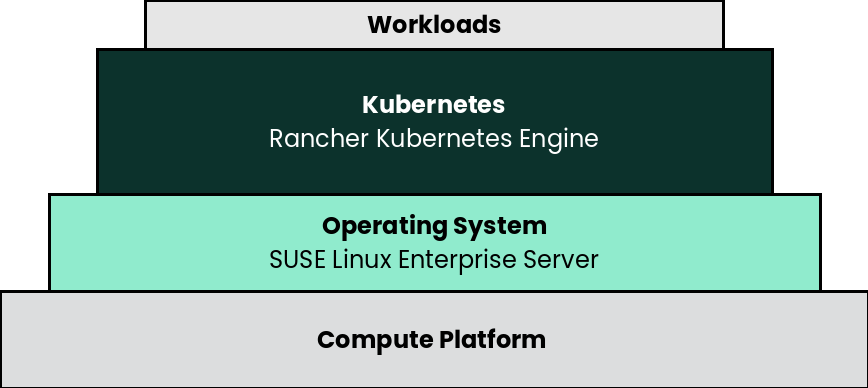Image resolution: width=868 pixels, height=388 pixels.
Task: Click the Rancher Kubernetes Engine subtitle
Action: pos(433,138)
